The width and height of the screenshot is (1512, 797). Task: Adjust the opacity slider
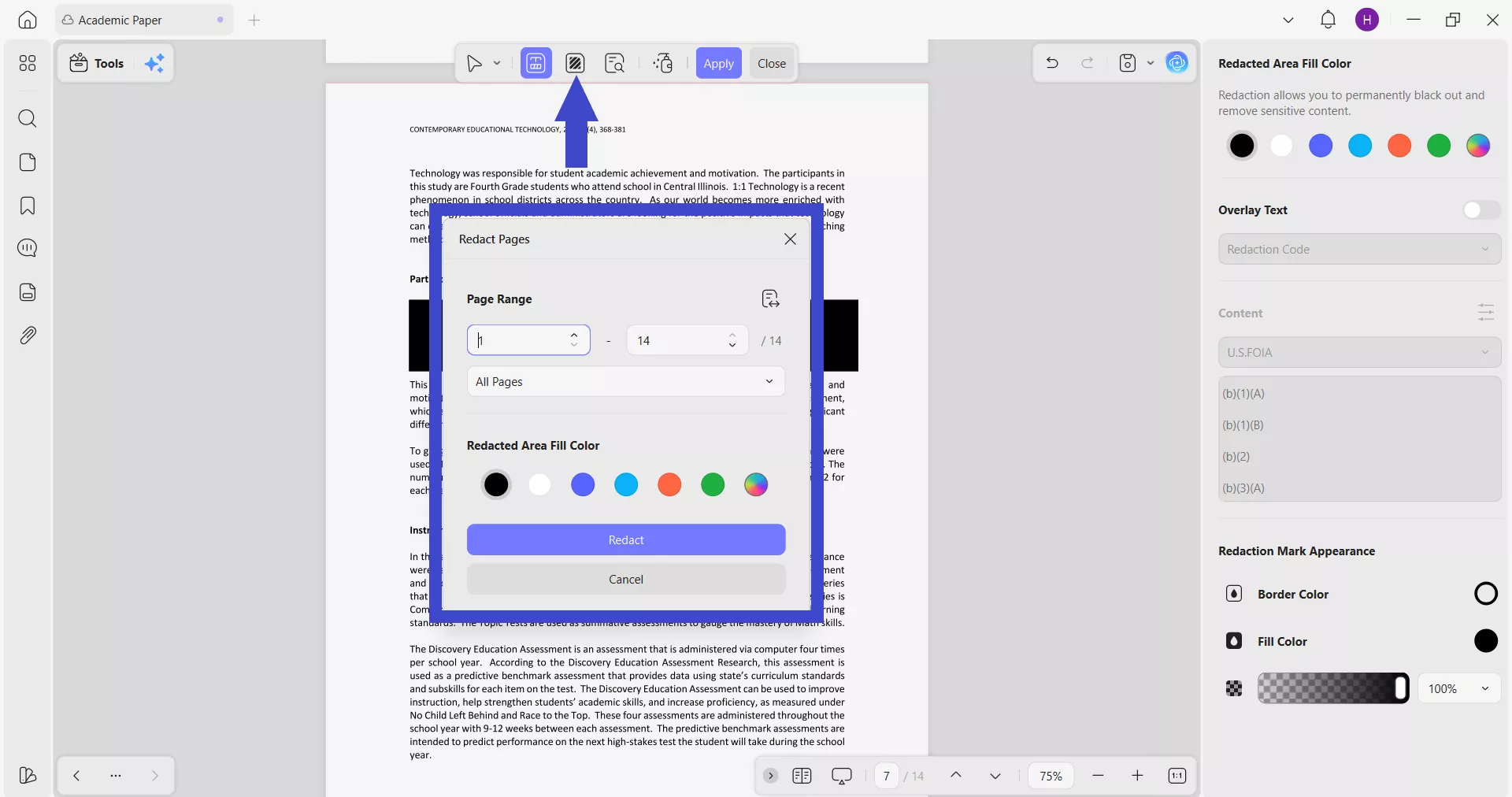pyautogui.click(x=1333, y=688)
